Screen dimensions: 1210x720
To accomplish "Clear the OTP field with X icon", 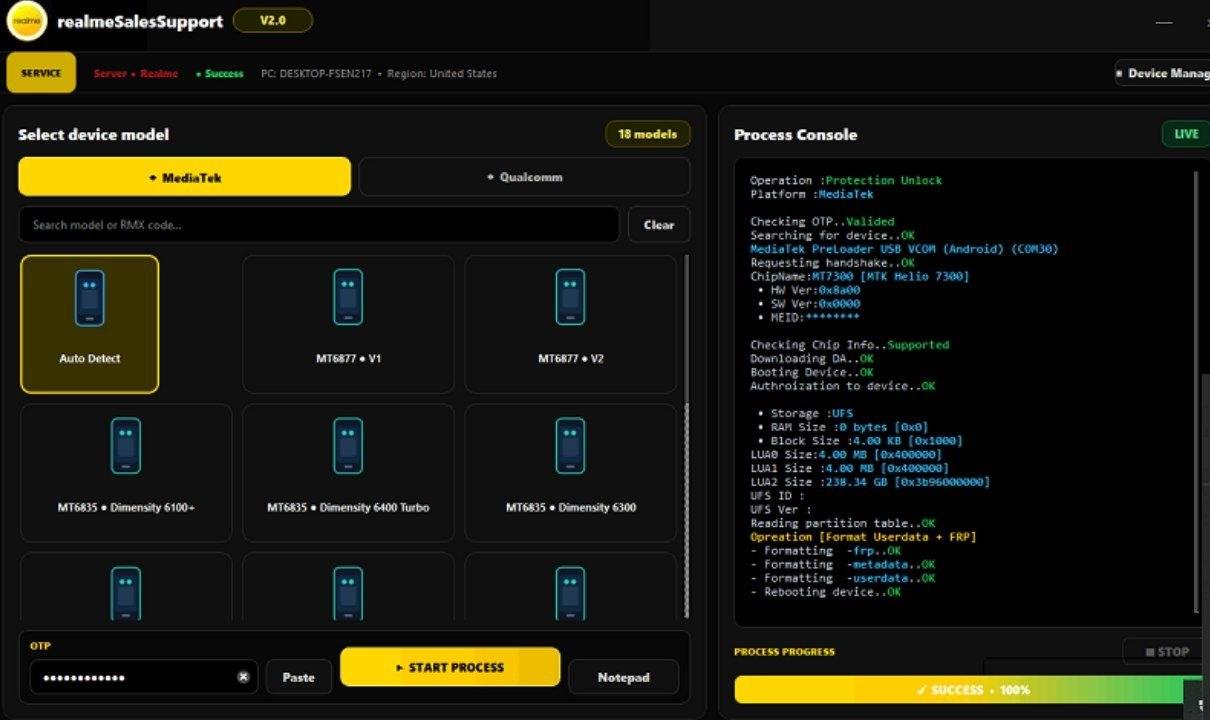I will point(243,677).
